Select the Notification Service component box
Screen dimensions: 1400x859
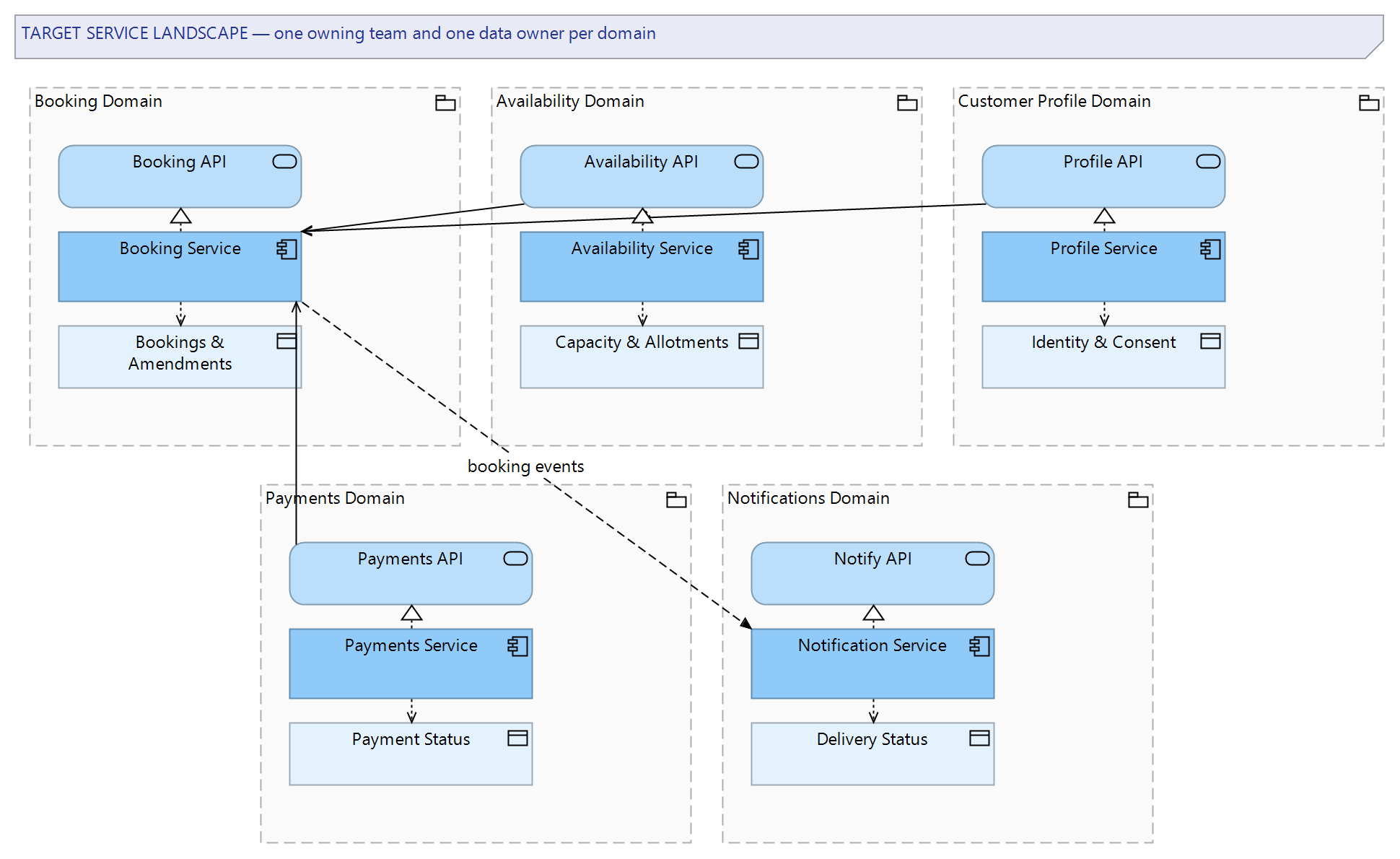coord(872,663)
